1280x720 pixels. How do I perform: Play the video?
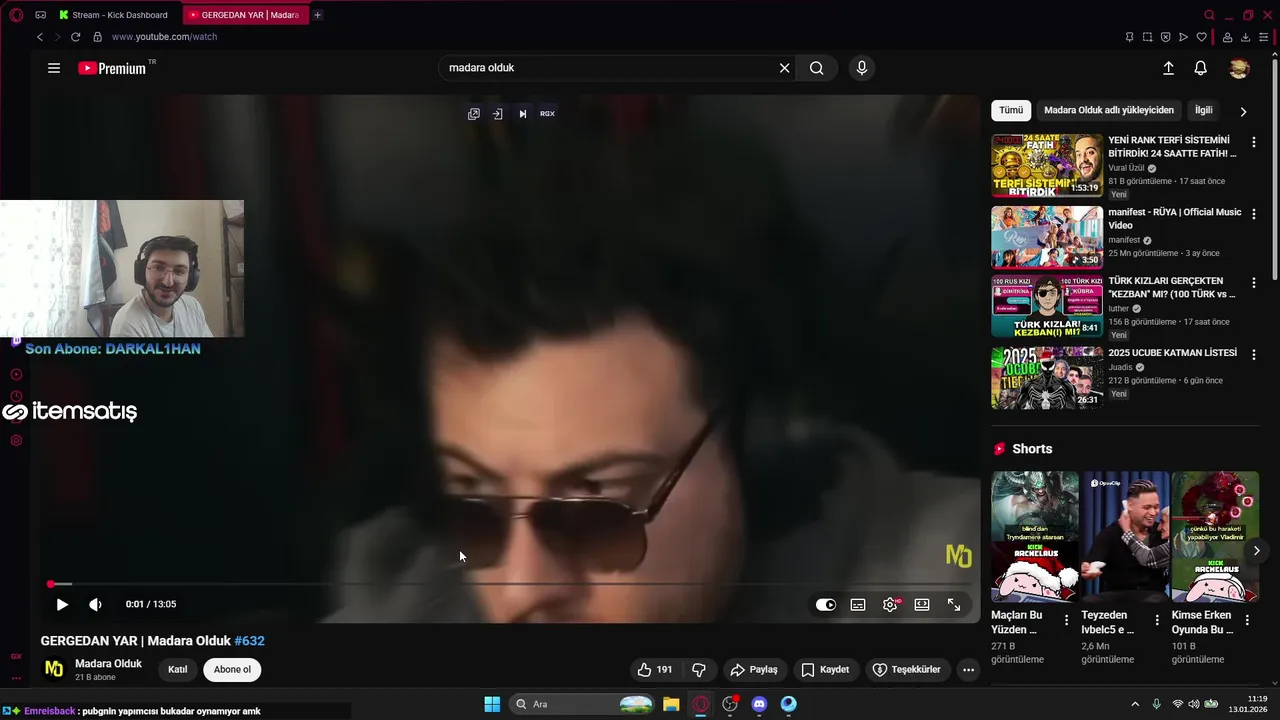[62, 604]
